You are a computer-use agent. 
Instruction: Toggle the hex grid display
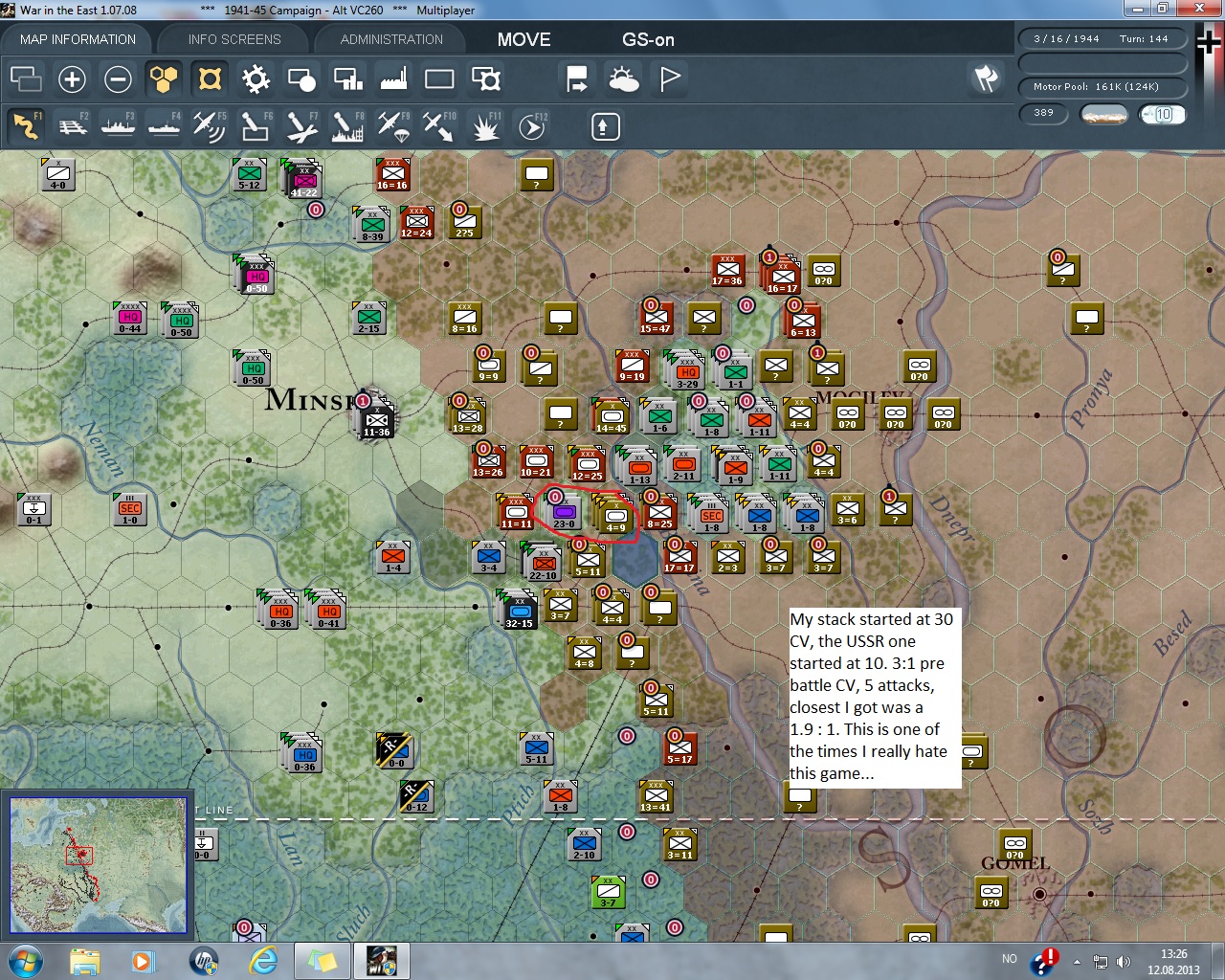click(x=164, y=78)
